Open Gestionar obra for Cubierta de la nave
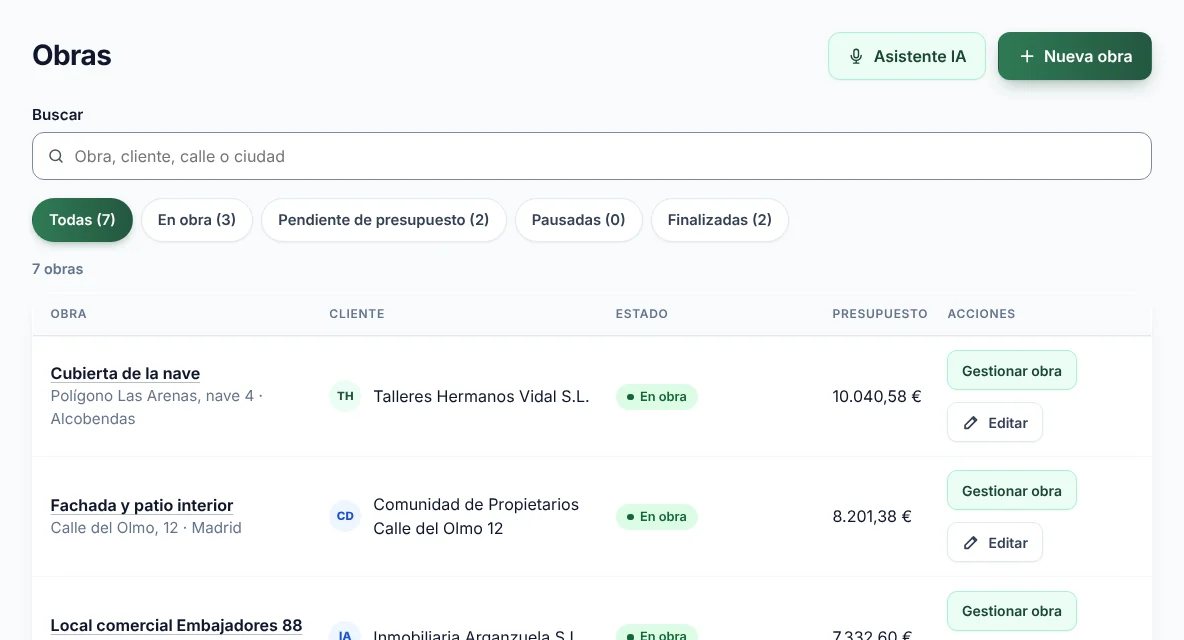This screenshot has width=1184, height=640. 1012,371
